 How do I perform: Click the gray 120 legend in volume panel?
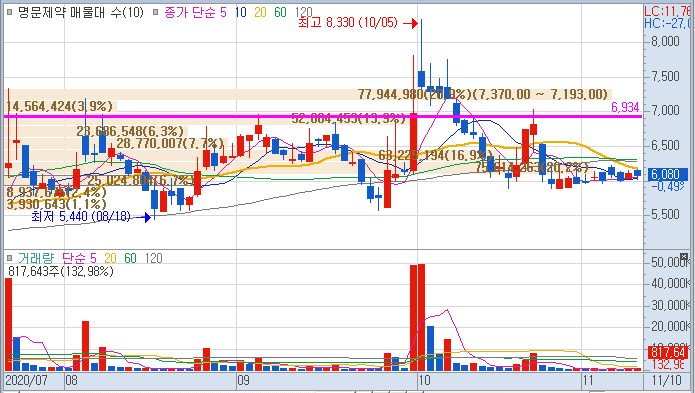click(153, 258)
